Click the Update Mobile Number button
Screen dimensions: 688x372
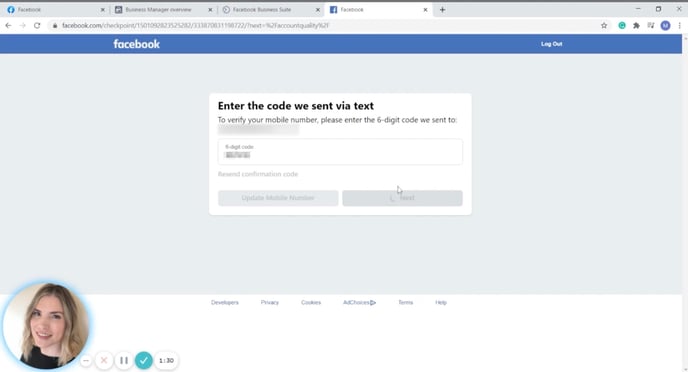pos(278,198)
